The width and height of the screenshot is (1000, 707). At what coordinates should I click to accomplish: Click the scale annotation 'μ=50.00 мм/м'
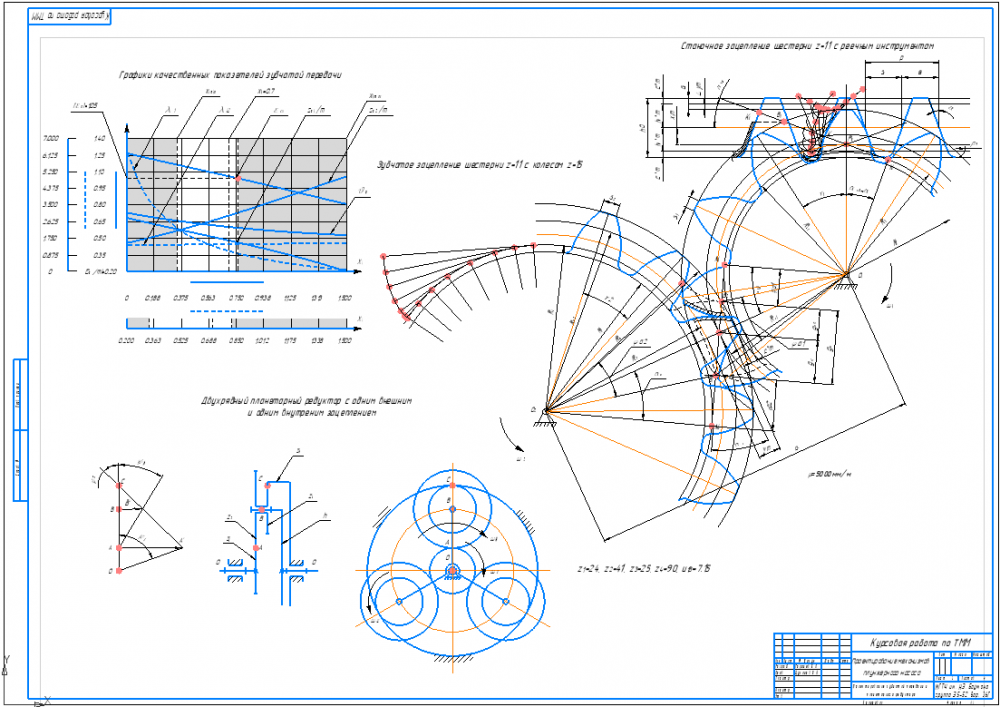[829, 474]
